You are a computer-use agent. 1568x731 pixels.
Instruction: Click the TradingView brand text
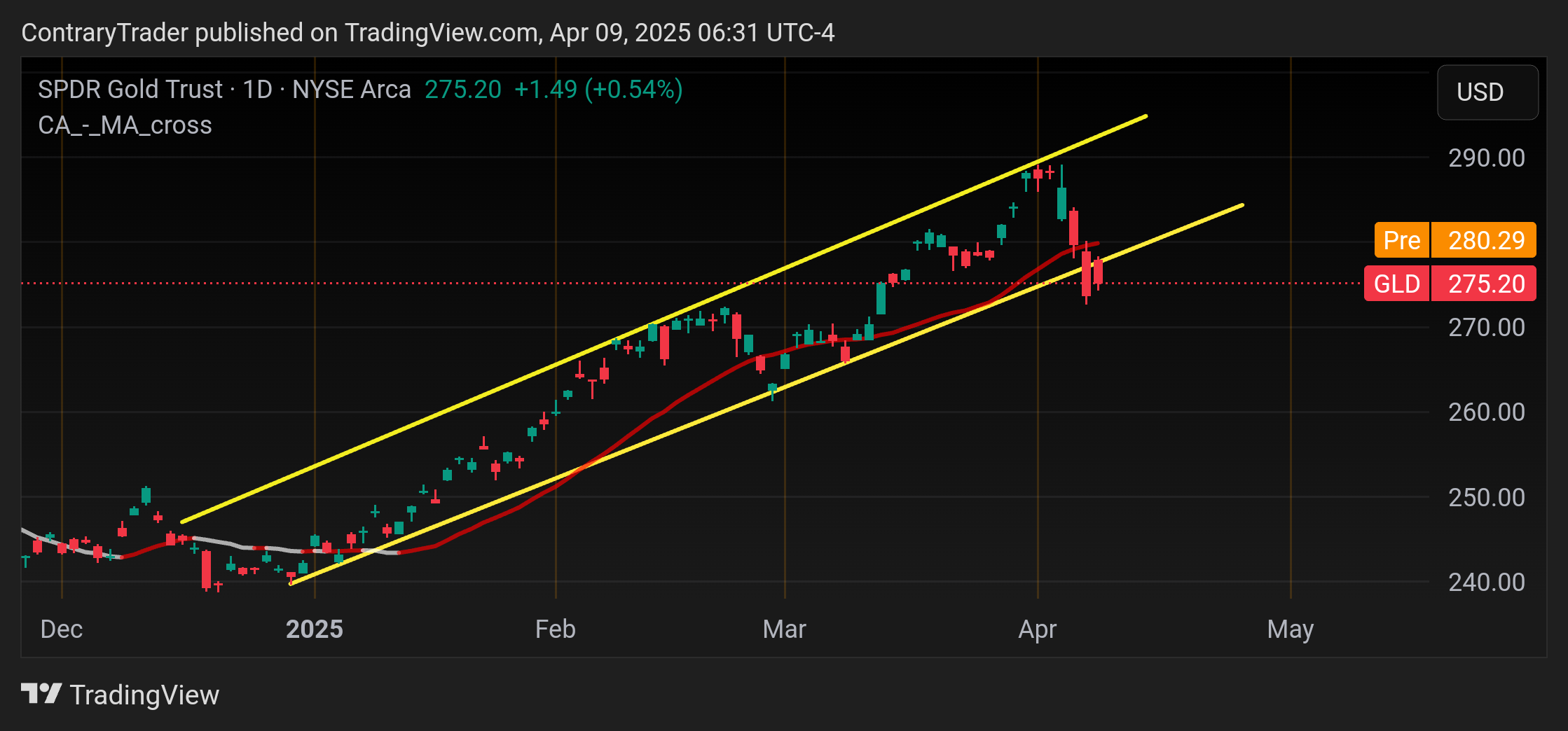[144, 695]
